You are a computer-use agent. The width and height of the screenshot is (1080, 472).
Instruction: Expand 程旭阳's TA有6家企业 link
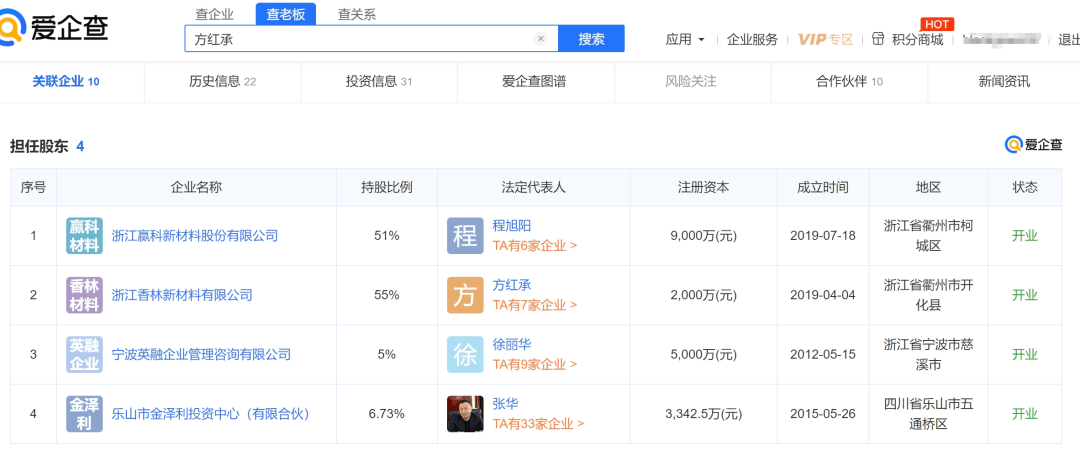pyautogui.click(x=534, y=245)
